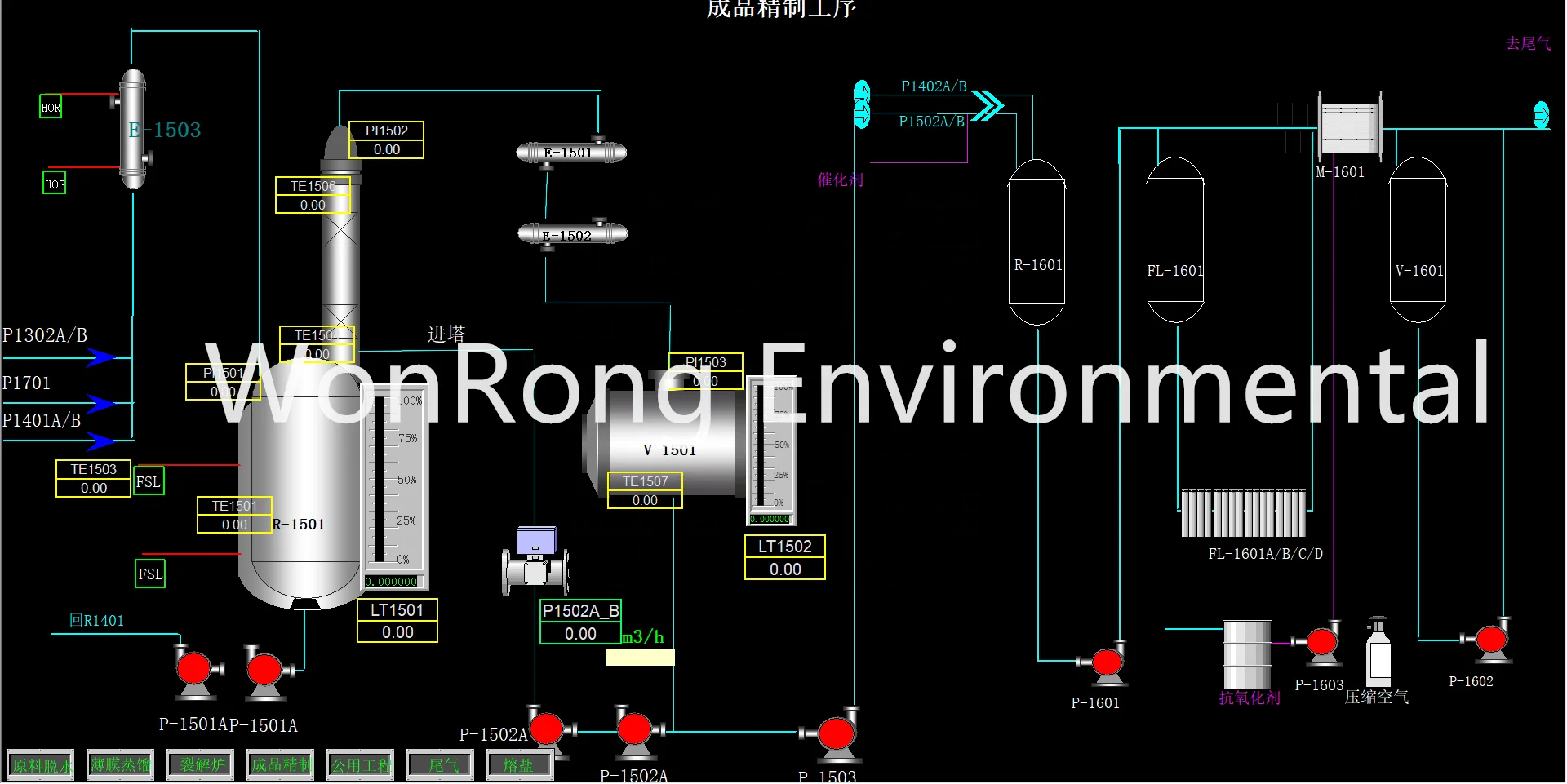The image size is (1567, 784).
Task: Toggle the HOR status indicator
Action: [x=51, y=106]
